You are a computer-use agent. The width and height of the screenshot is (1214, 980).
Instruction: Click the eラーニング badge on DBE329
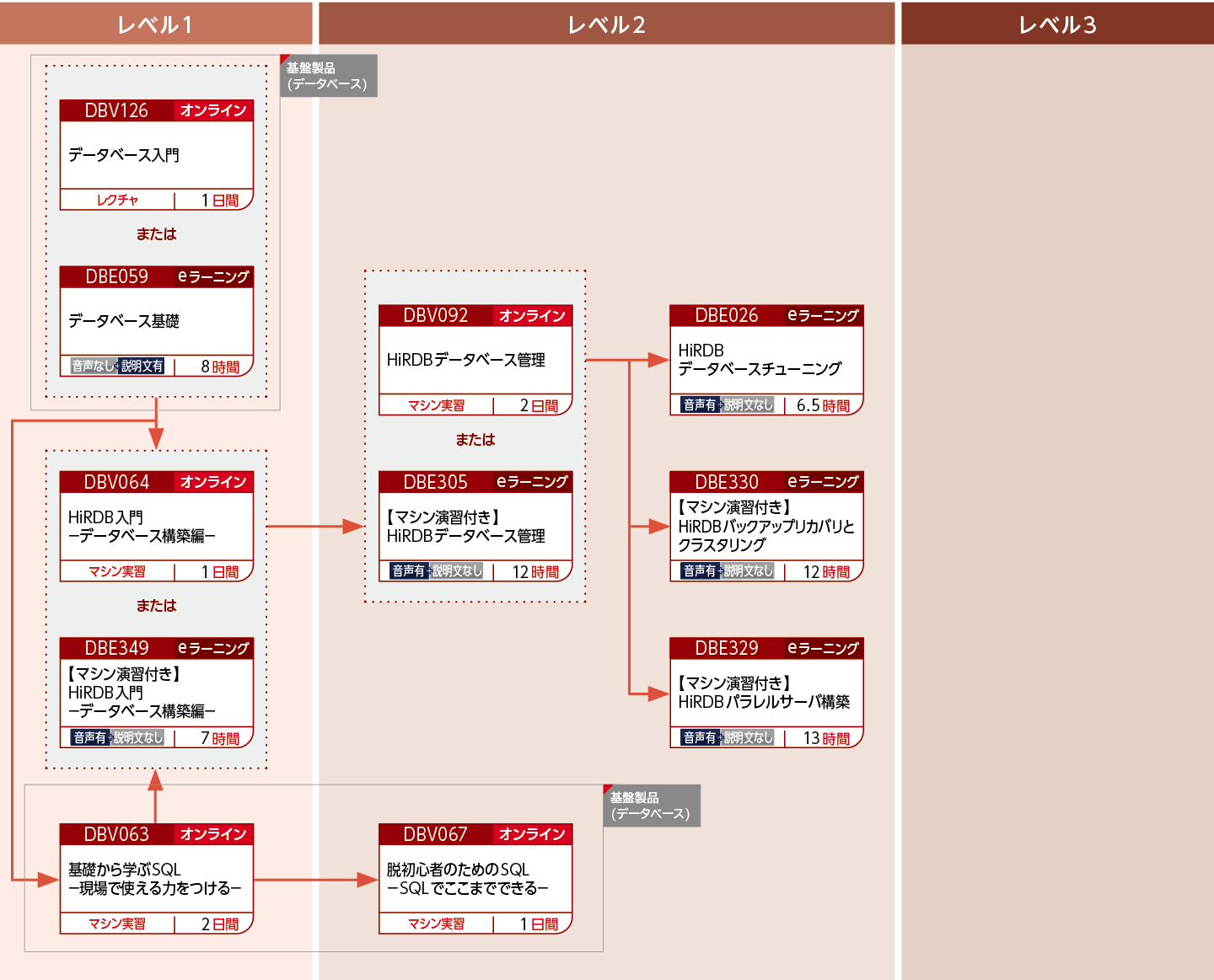click(823, 648)
